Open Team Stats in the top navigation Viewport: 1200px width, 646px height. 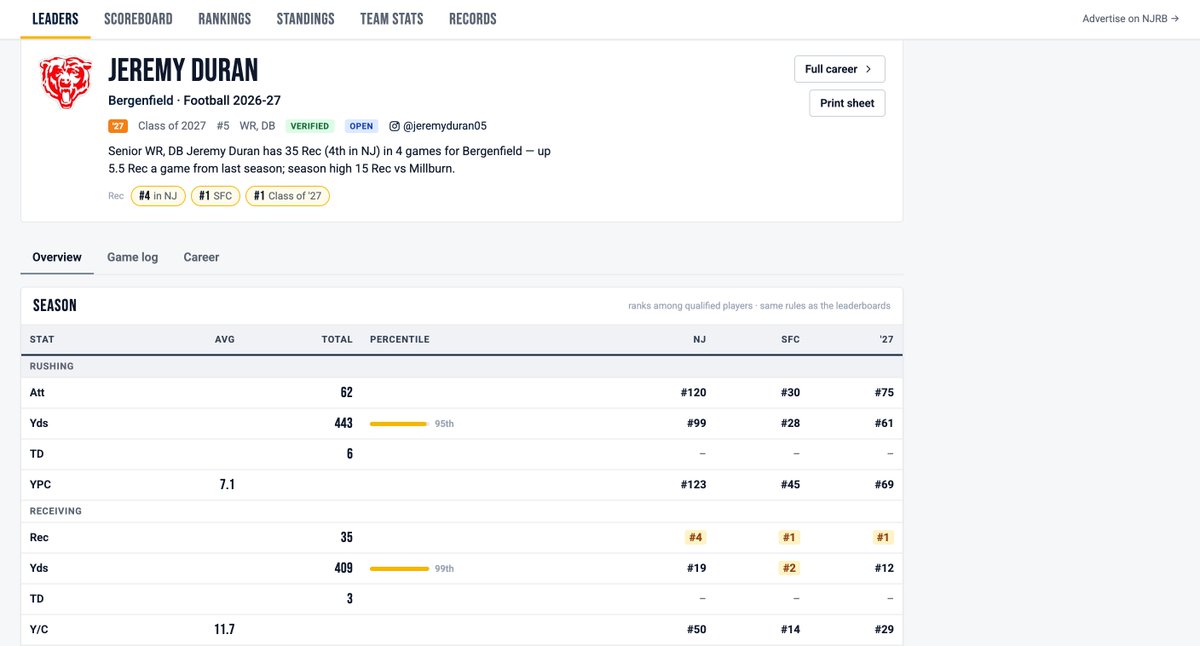pyautogui.click(x=392, y=19)
